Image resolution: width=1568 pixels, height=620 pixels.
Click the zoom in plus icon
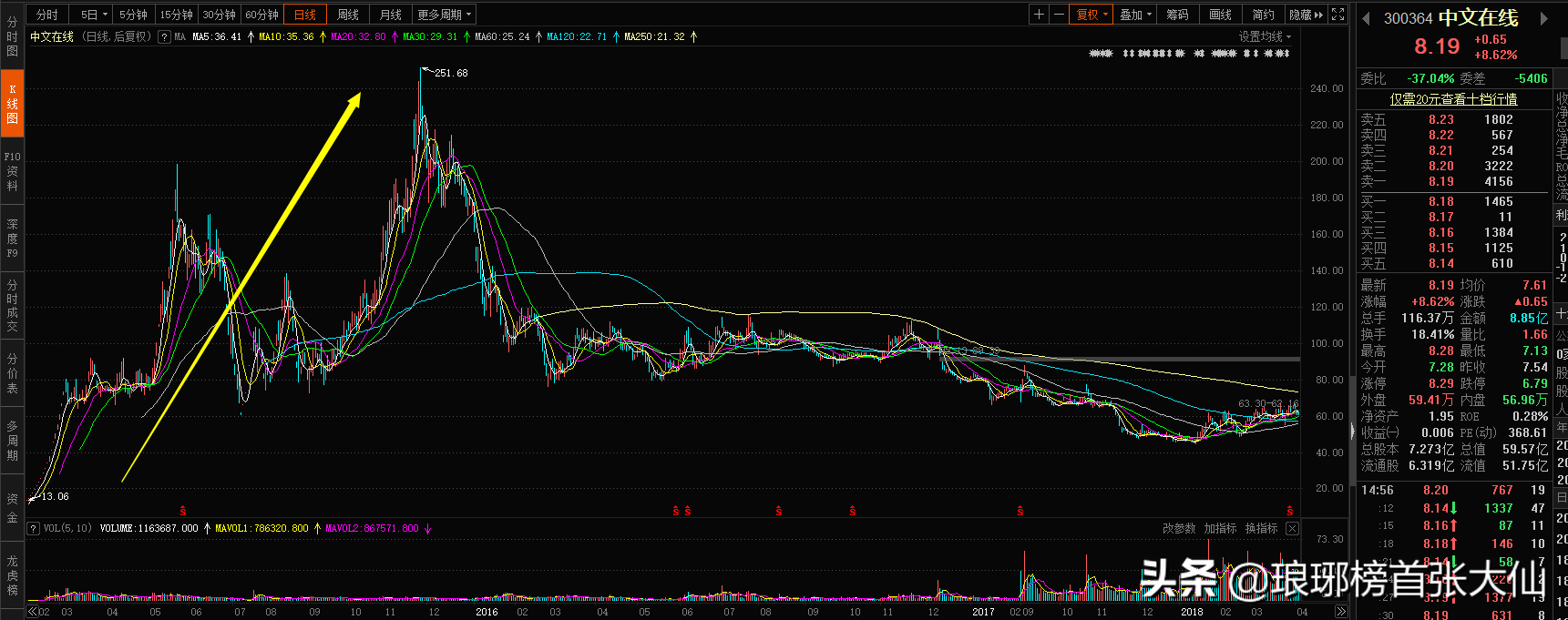point(1039,15)
